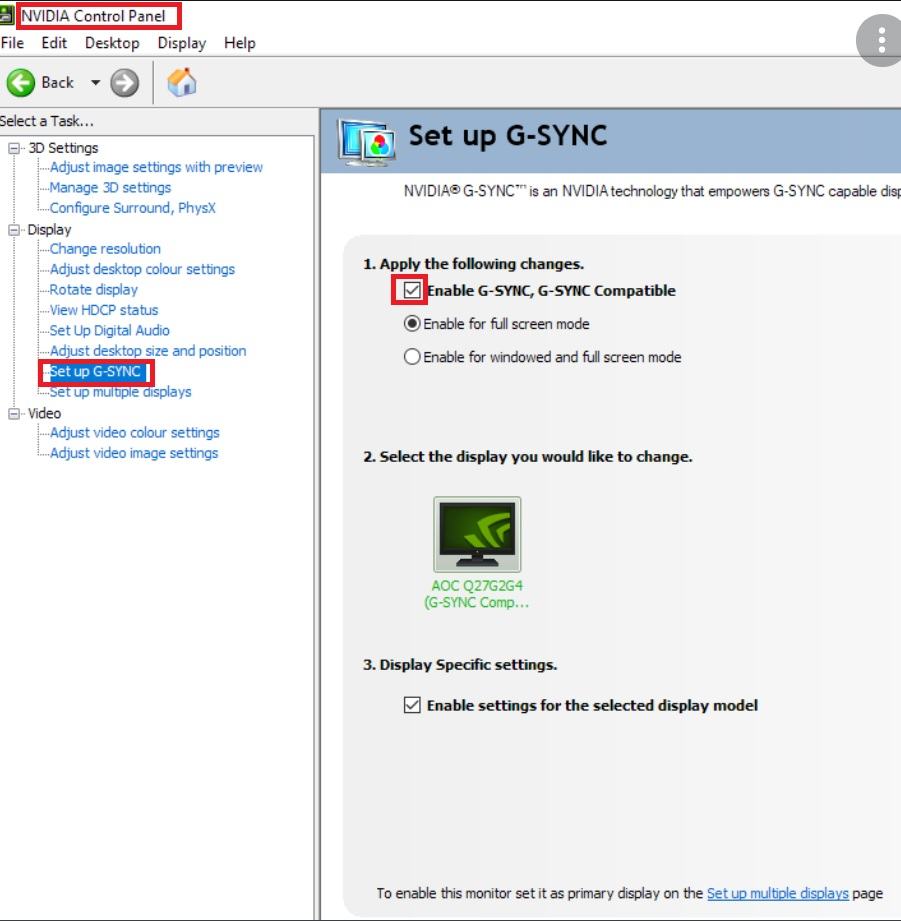Collapse the Display tree node

click(x=14, y=230)
